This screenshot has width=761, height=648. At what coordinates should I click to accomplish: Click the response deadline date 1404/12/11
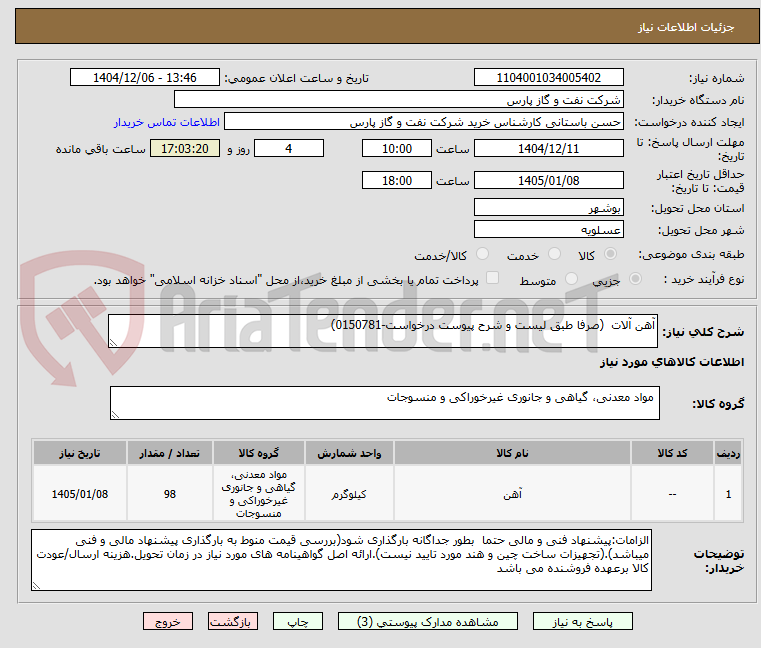coord(548,149)
